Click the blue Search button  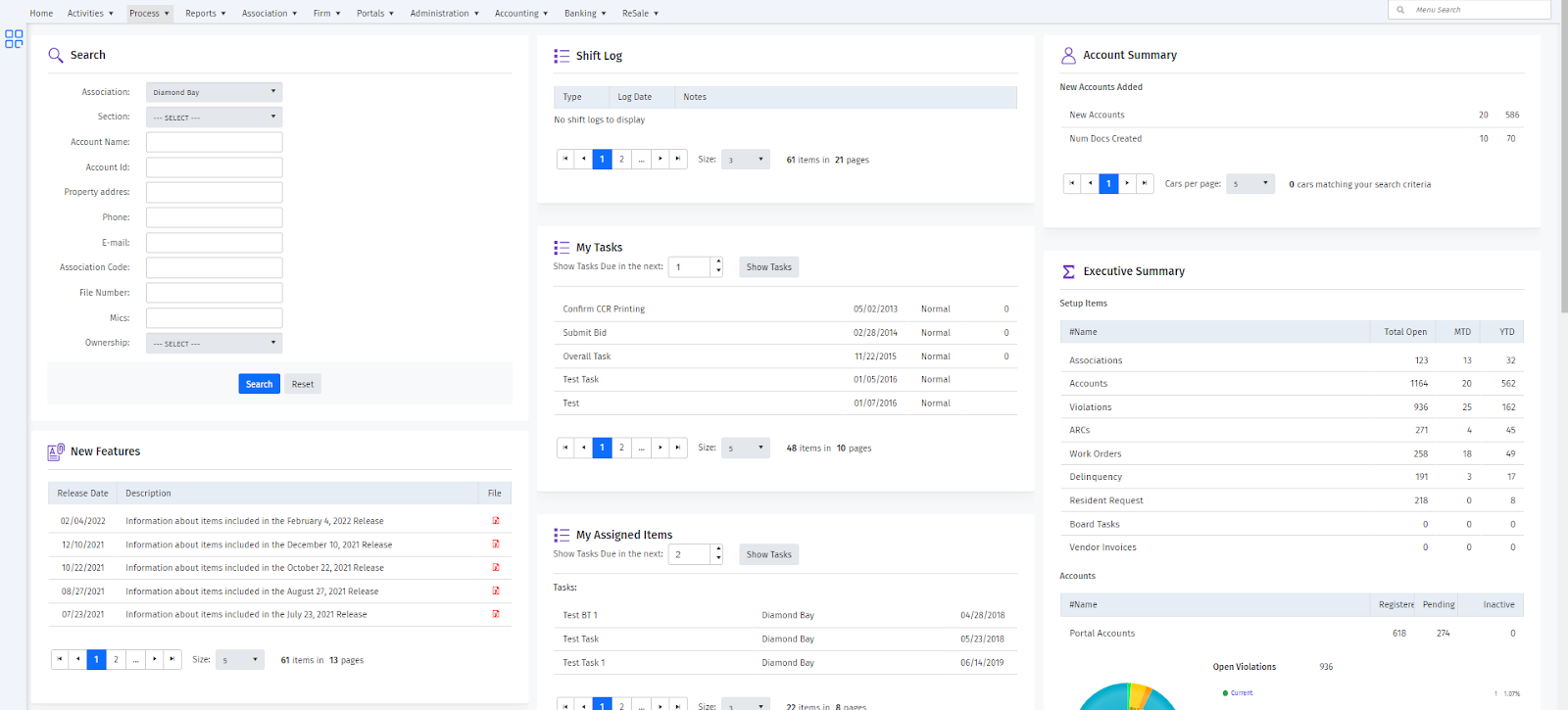259,384
